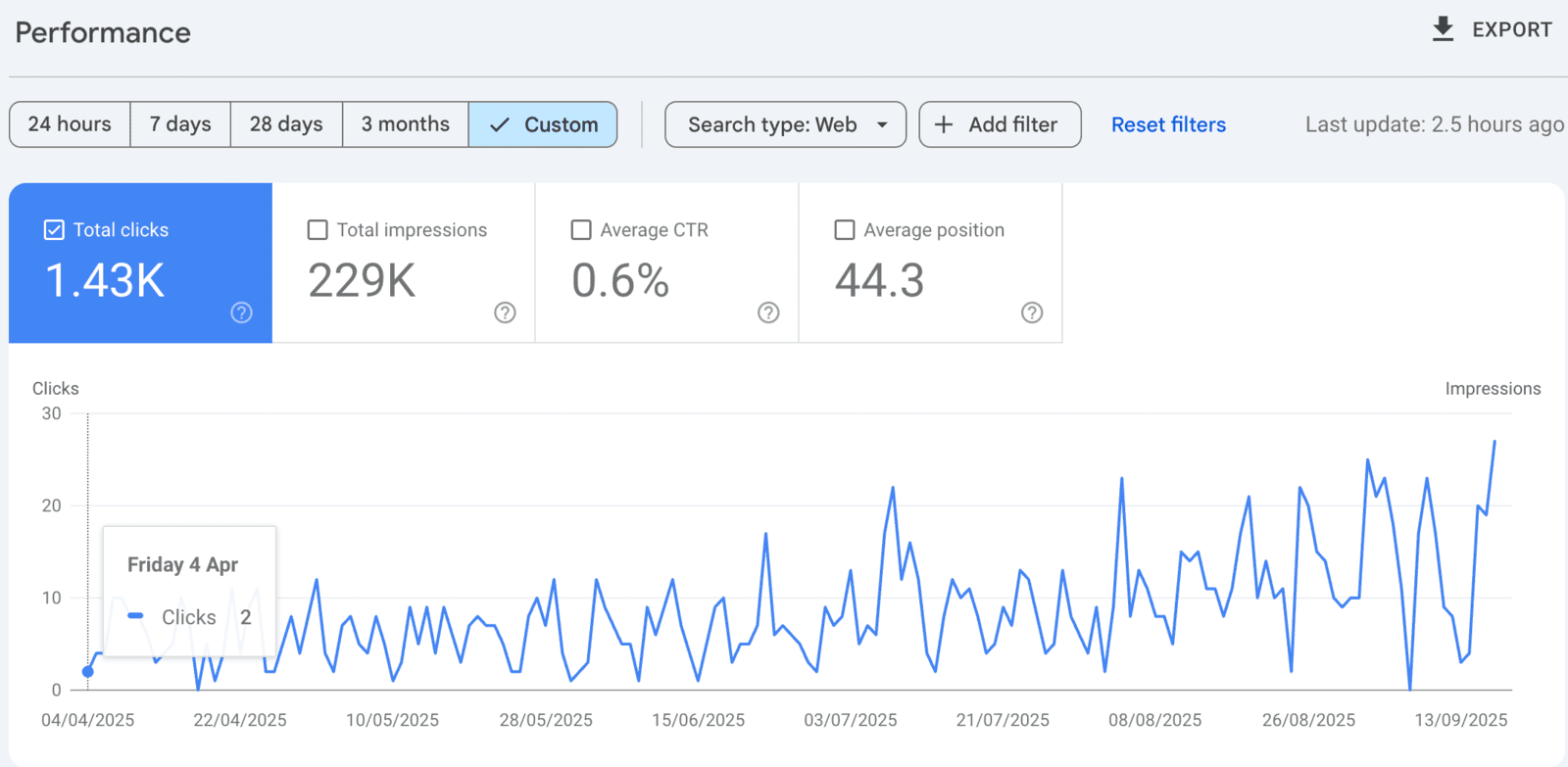Click the Reset filters link
This screenshot has width=1568, height=767.
(1168, 124)
